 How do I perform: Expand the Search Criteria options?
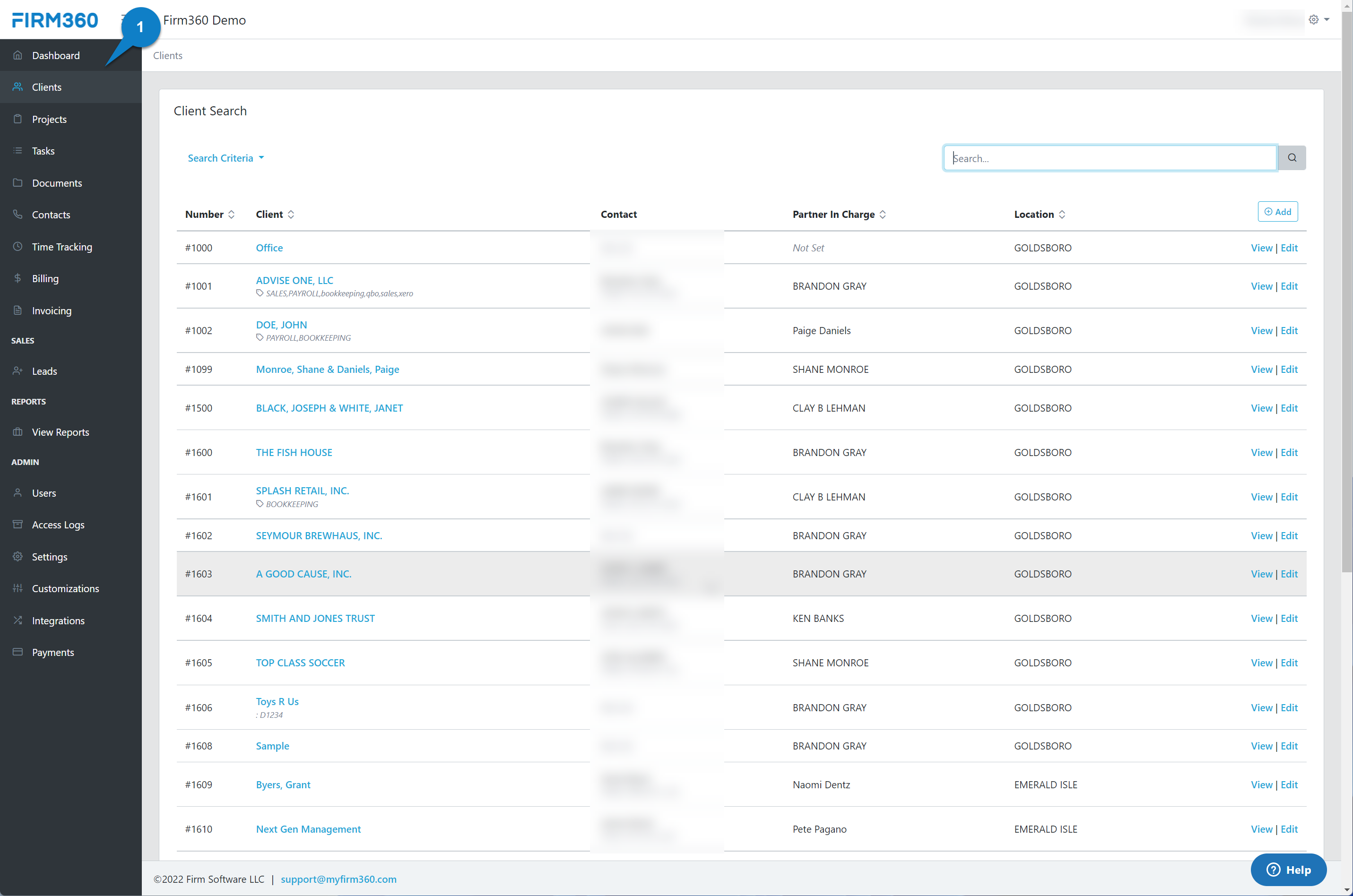click(225, 158)
